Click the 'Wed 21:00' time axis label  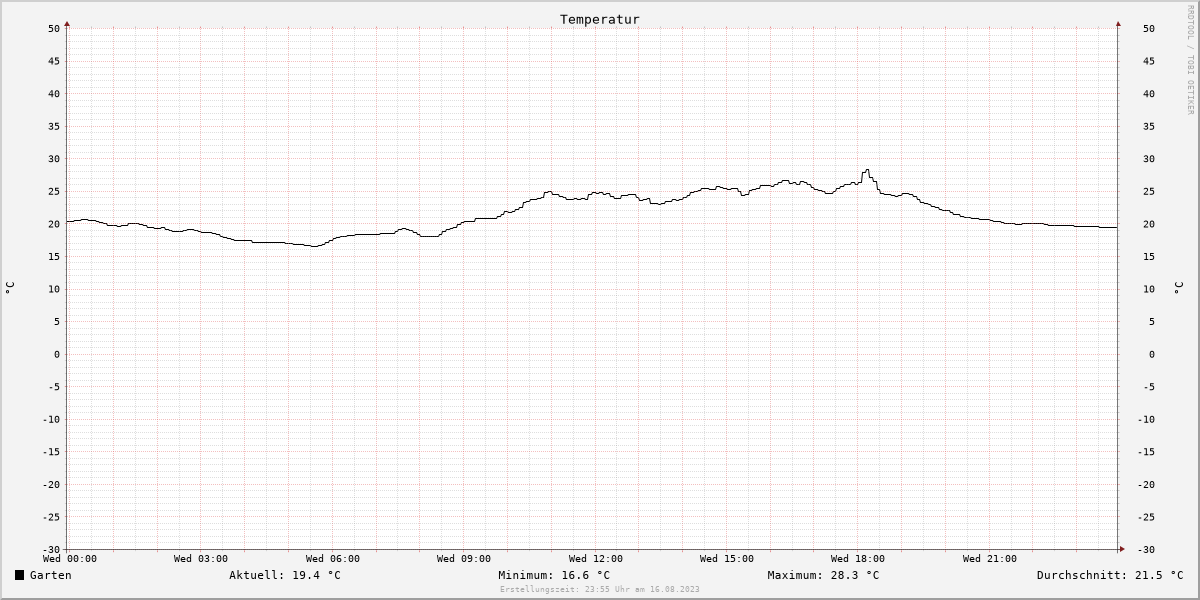click(990, 559)
